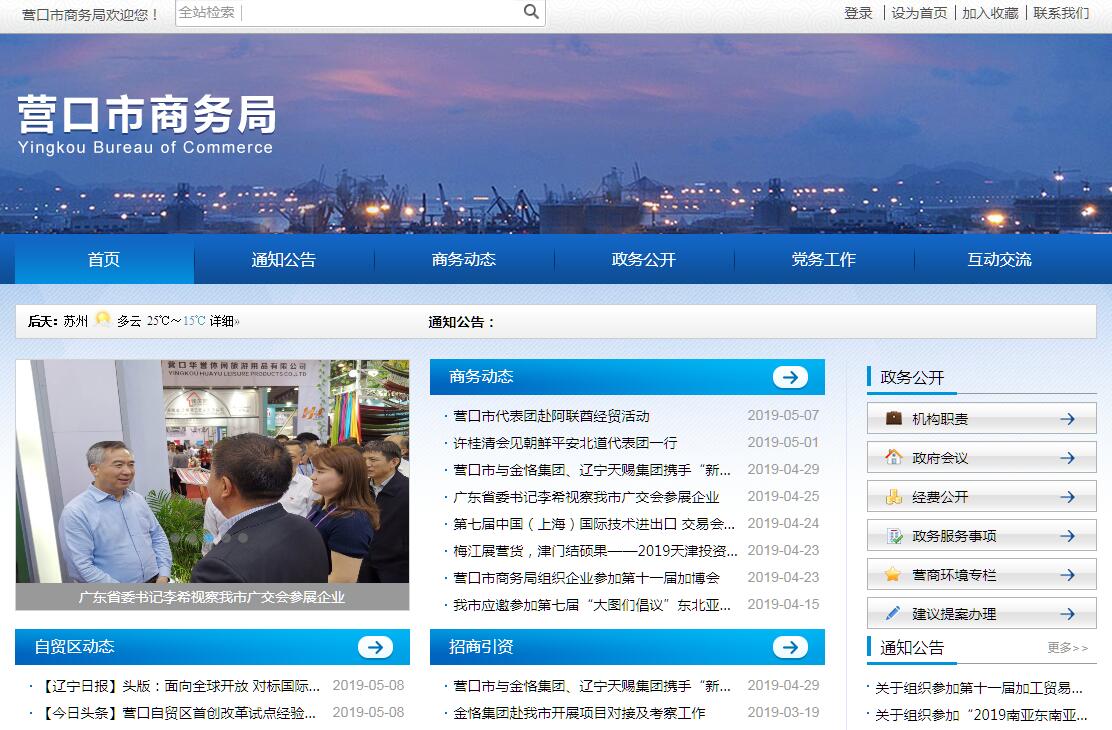Image resolution: width=1112 pixels, height=730 pixels.
Task: Open the 招商引资 section arrow button
Action: (x=790, y=647)
